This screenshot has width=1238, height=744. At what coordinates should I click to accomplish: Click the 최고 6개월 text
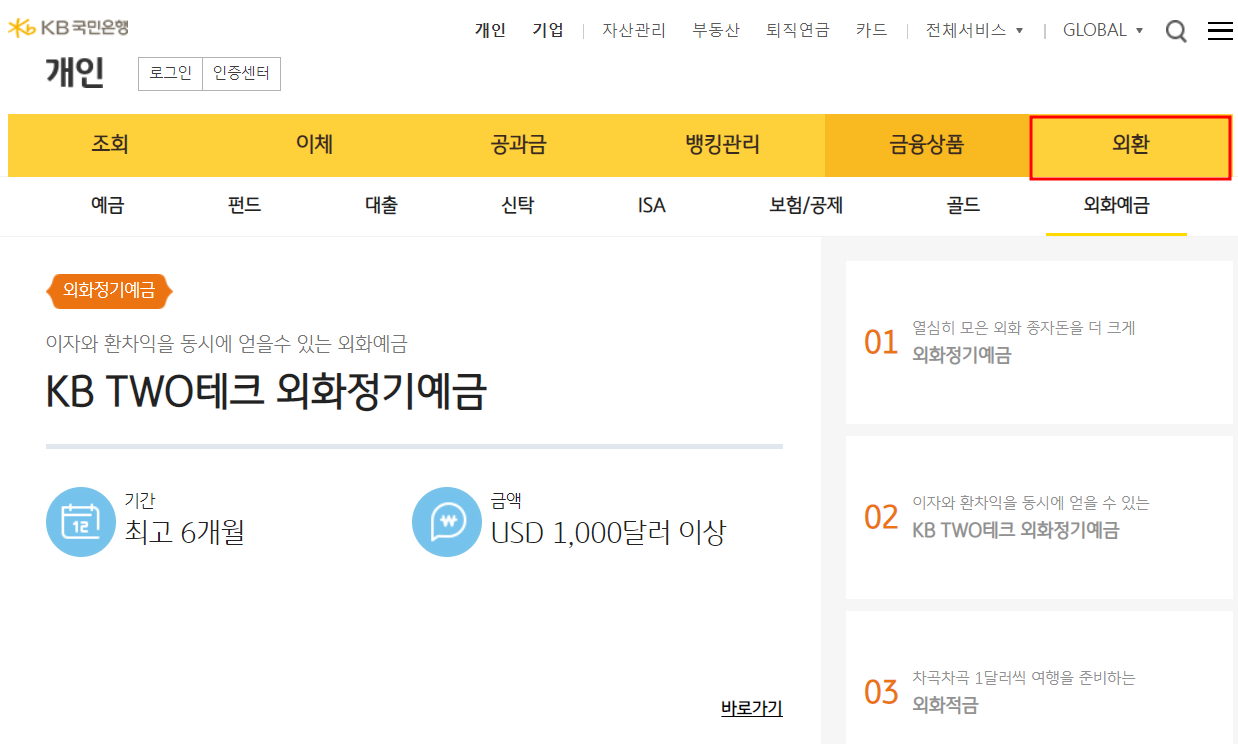[185, 532]
